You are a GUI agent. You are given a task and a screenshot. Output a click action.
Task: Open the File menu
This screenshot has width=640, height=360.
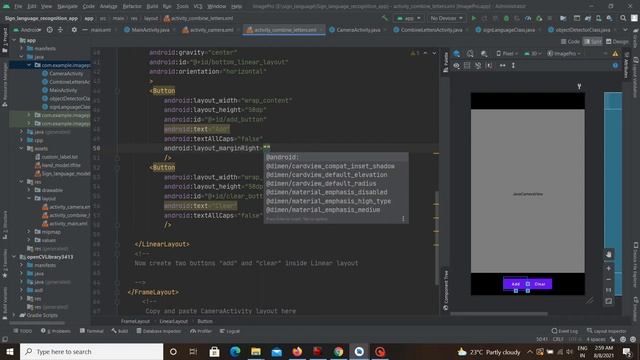point(18,6)
